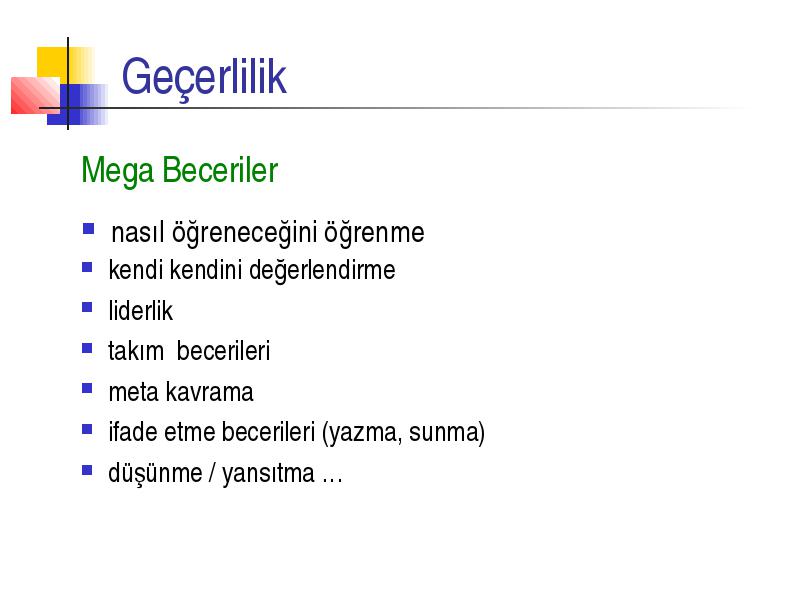Select ifade etme becerileri (yazma, sunma)

coord(296,433)
